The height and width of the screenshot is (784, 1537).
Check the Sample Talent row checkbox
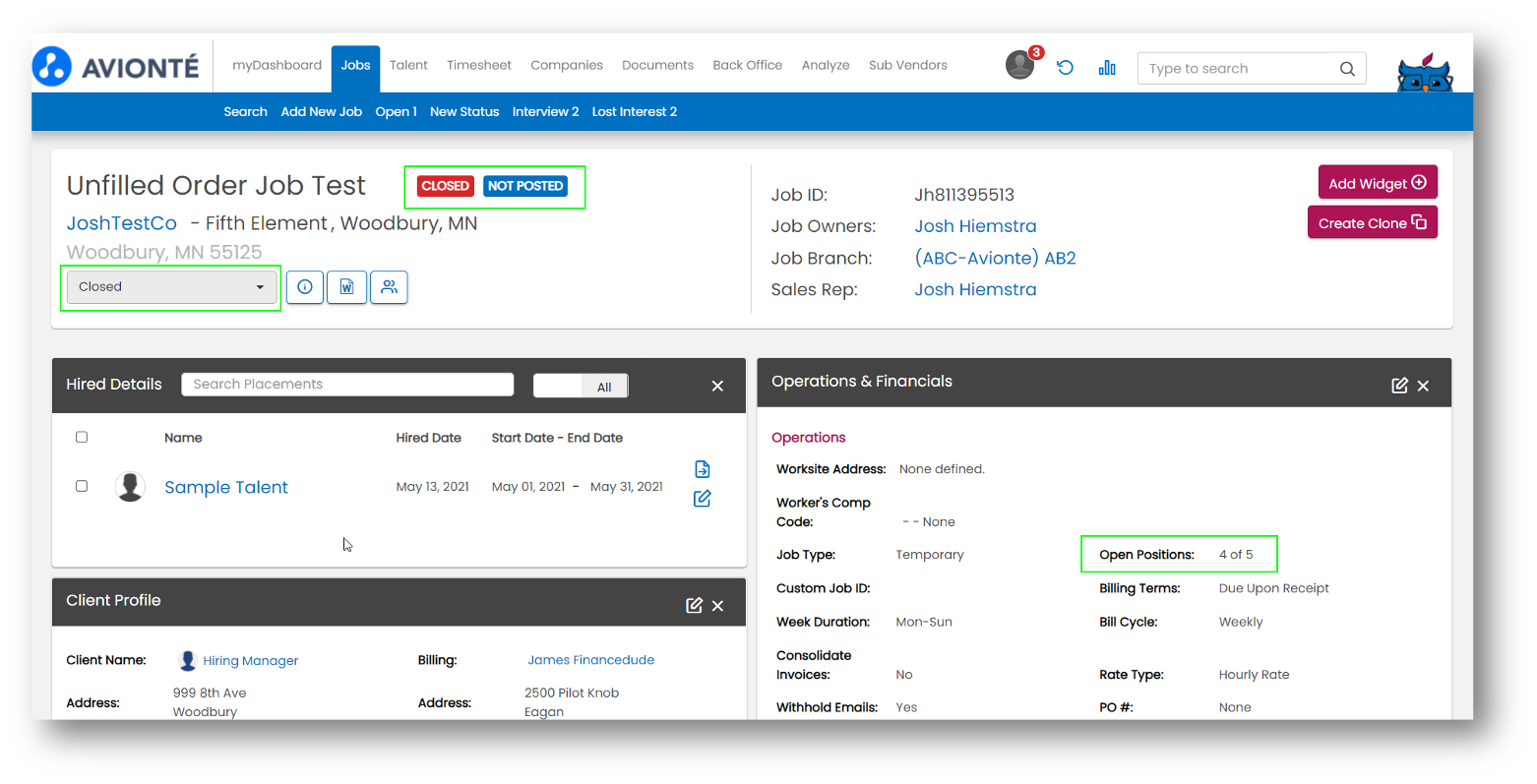coord(82,486)
